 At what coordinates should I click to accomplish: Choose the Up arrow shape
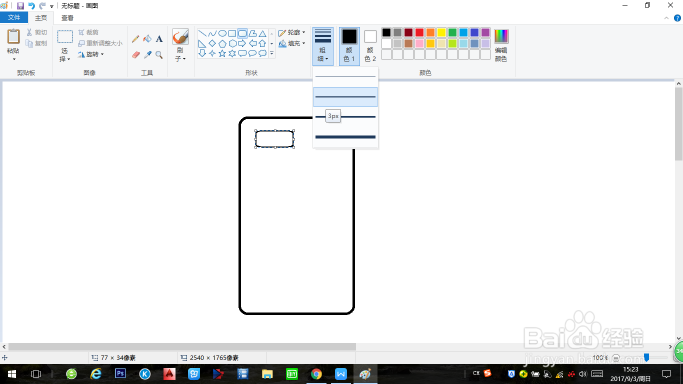point(262,44)
